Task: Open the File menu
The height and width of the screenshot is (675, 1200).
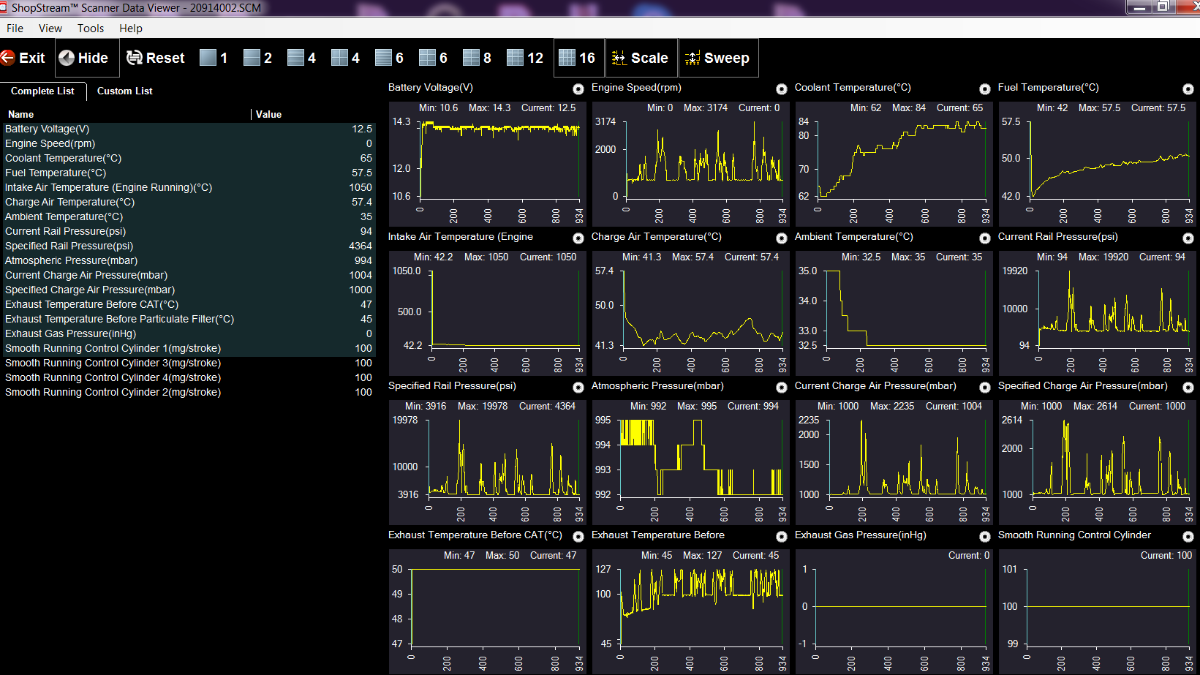Action: tap(15, 28)
